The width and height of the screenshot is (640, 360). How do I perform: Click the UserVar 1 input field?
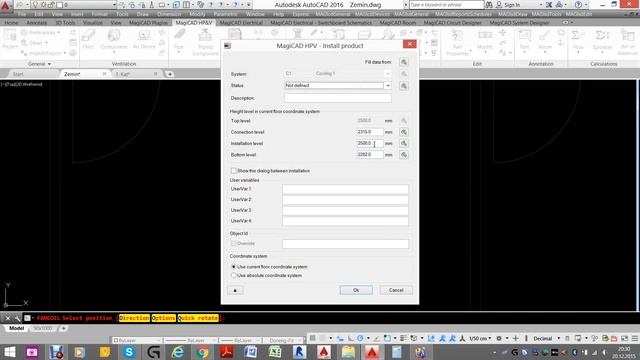345,189
